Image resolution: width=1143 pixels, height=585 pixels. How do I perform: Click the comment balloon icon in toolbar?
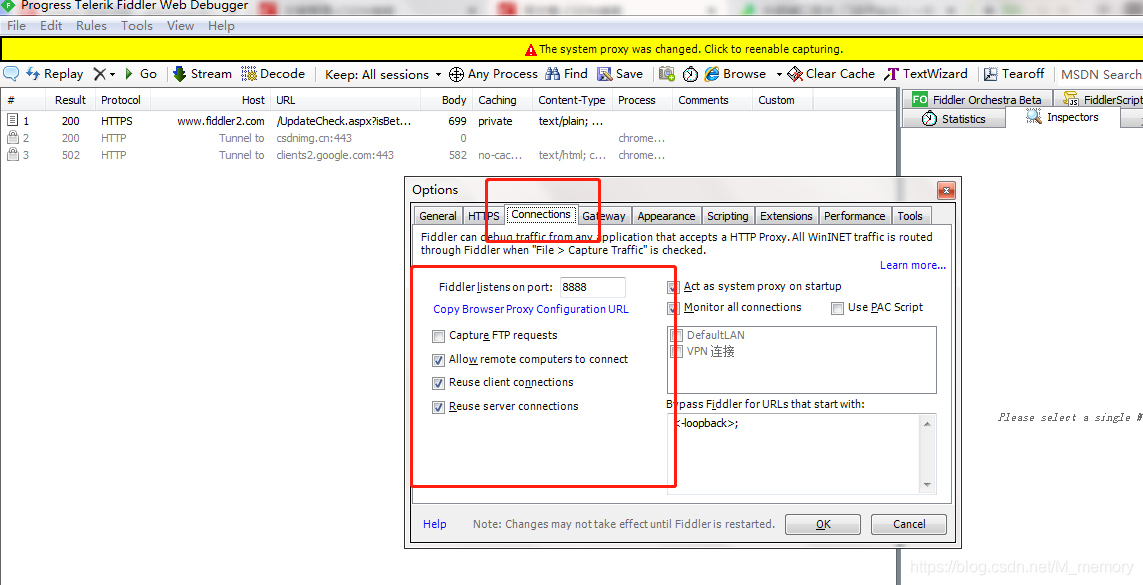[11, 74]
